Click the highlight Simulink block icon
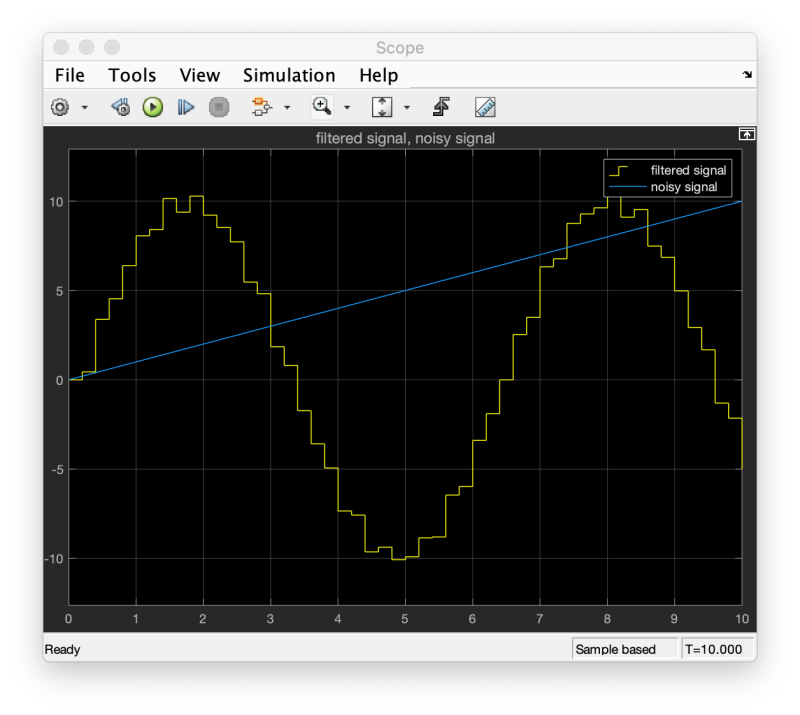The width and height of the screenshot is (800, 715). 262,107
